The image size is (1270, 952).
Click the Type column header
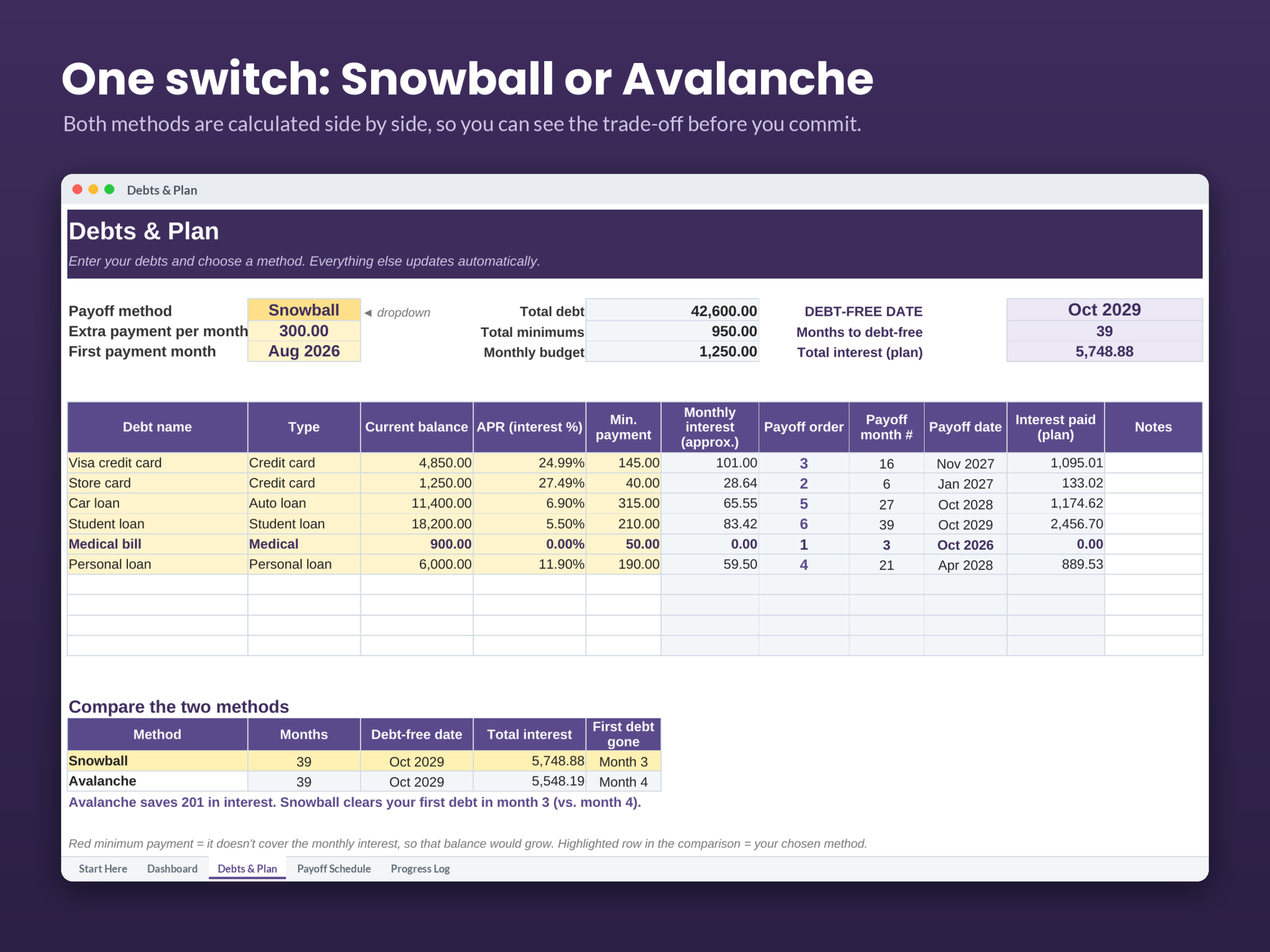click(304, 427)
